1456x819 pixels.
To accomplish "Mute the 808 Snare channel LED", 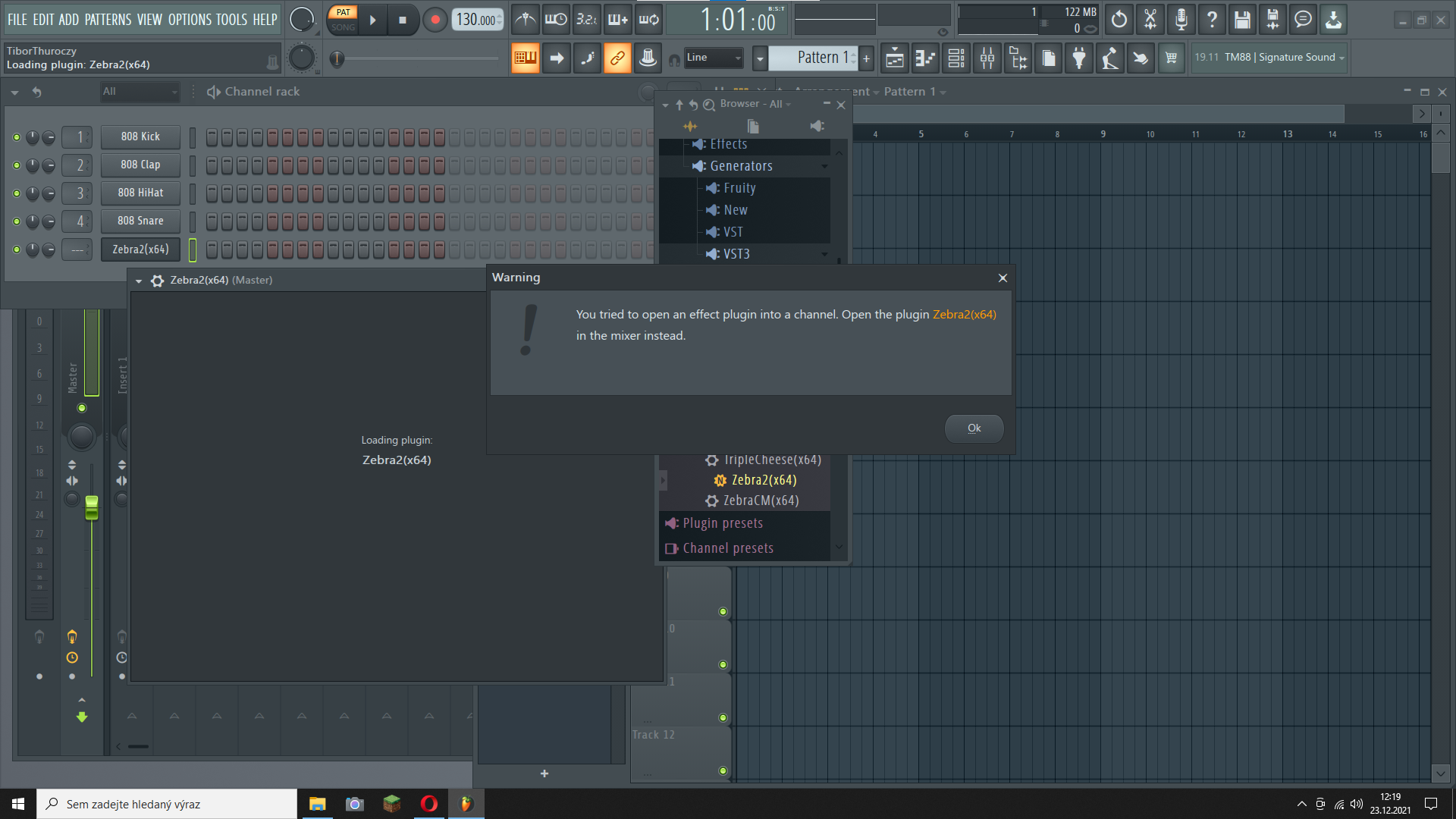I will tap(17, 221).
